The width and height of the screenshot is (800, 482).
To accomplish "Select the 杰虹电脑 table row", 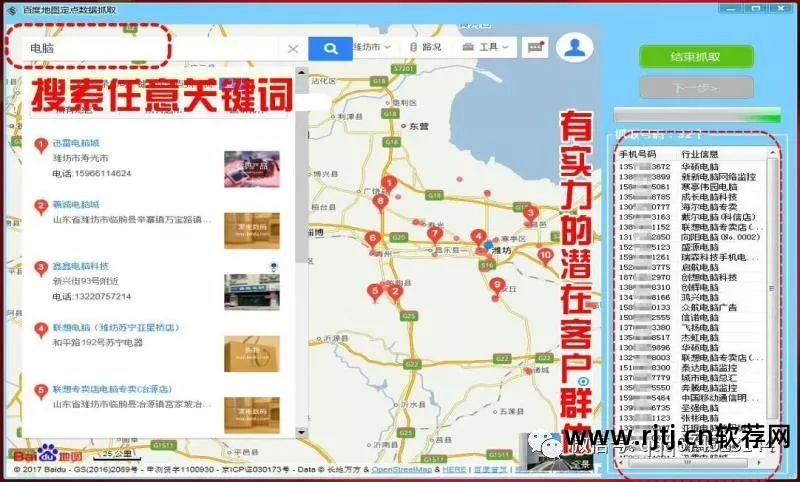I will (x=691, y=337).
